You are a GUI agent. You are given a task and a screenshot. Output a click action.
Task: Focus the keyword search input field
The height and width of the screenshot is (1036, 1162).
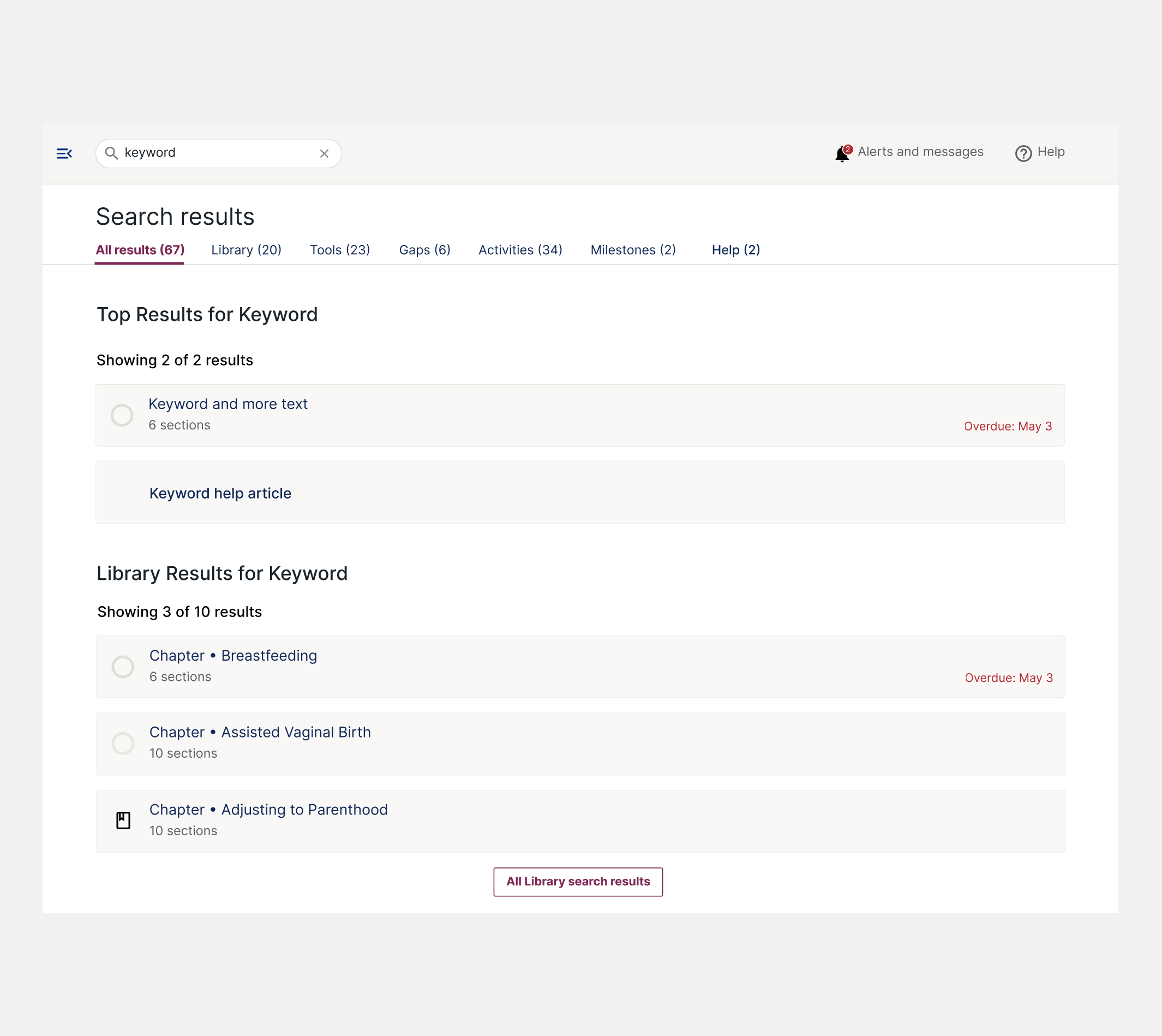click(x=217, y=153)
